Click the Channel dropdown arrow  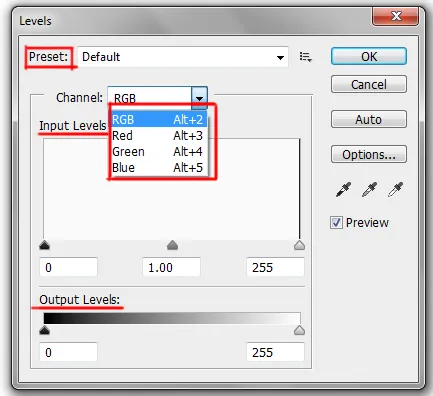199,98
